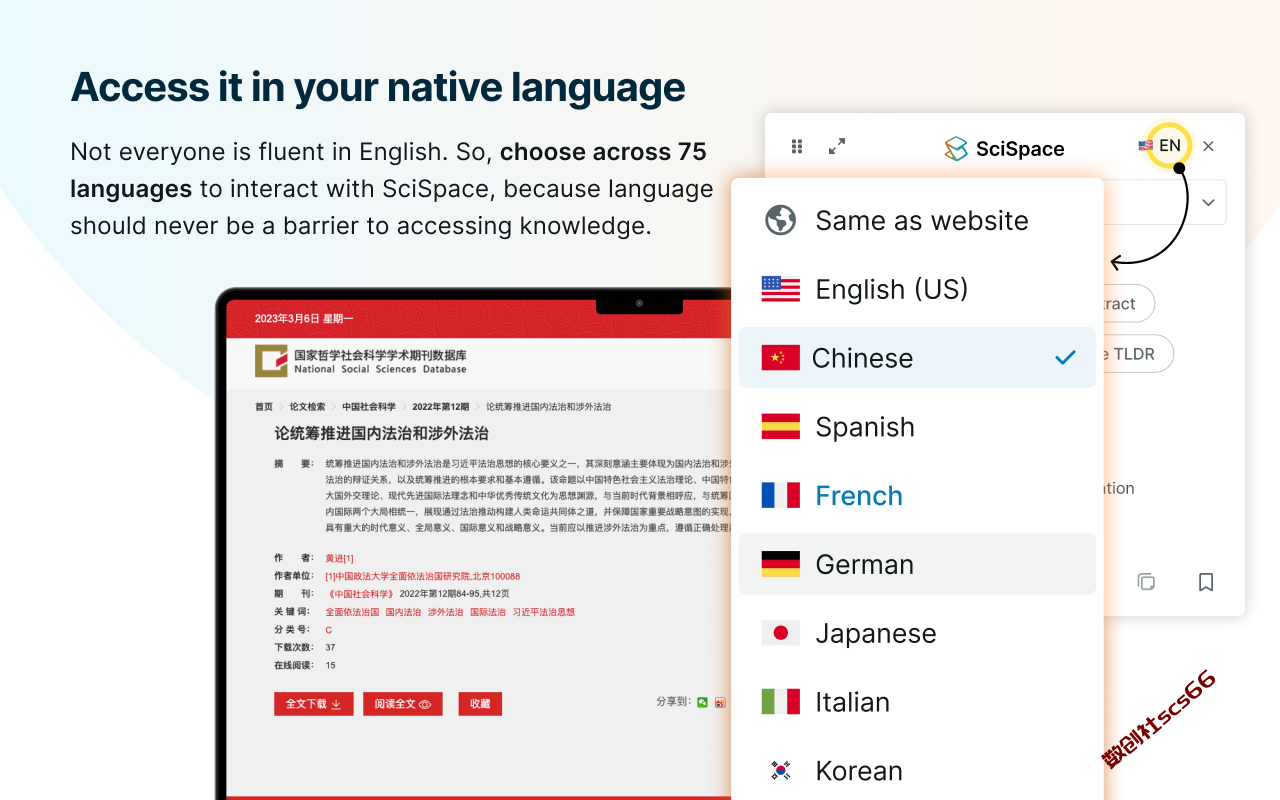The width and height of the screenshot is (1280, 800).
Task: Open the 2022年第12期 breadcrumb link
Action: pos(440,407)
